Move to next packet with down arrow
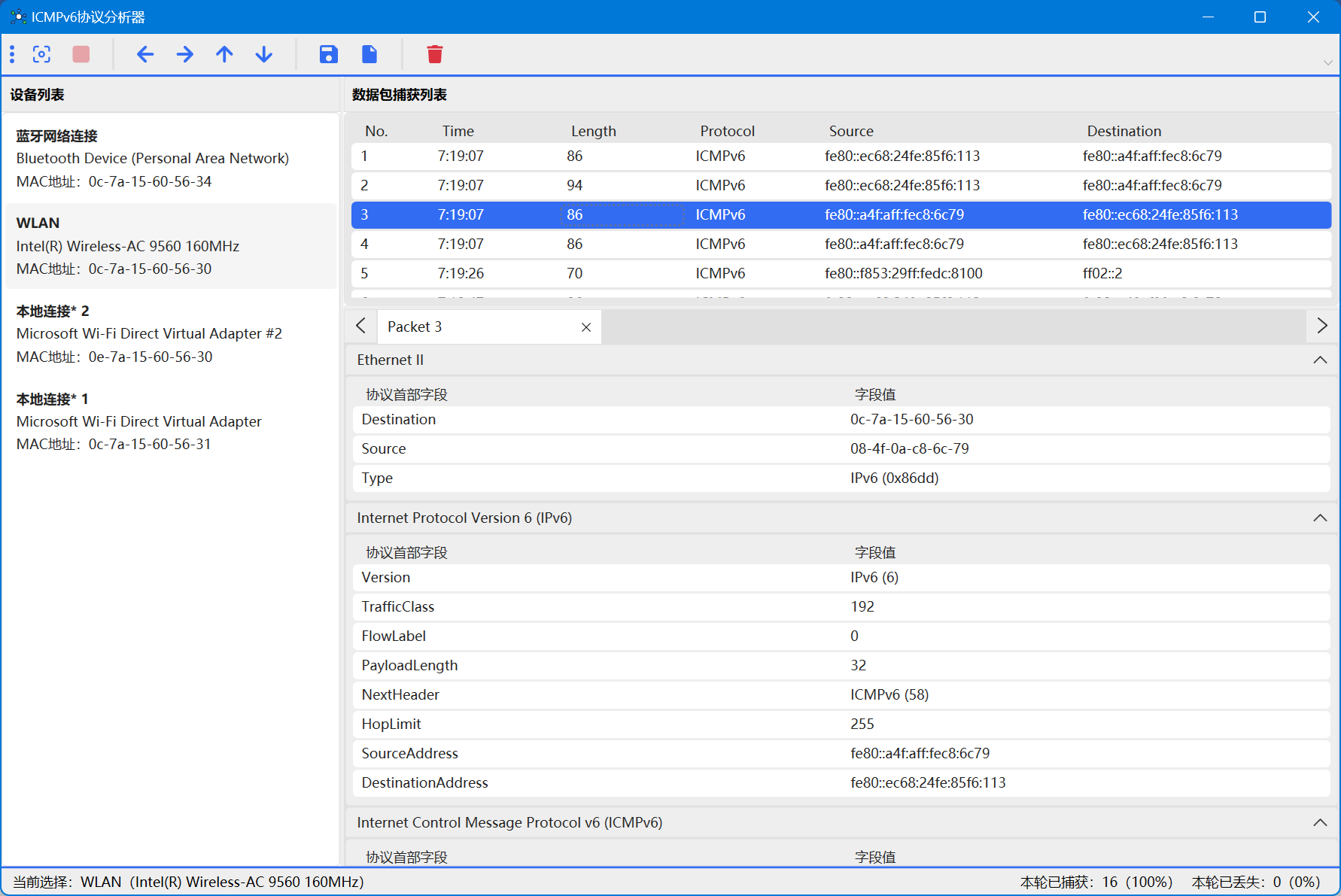The height and width of the screenshot is (896, 1341). (x=263, y=54)
